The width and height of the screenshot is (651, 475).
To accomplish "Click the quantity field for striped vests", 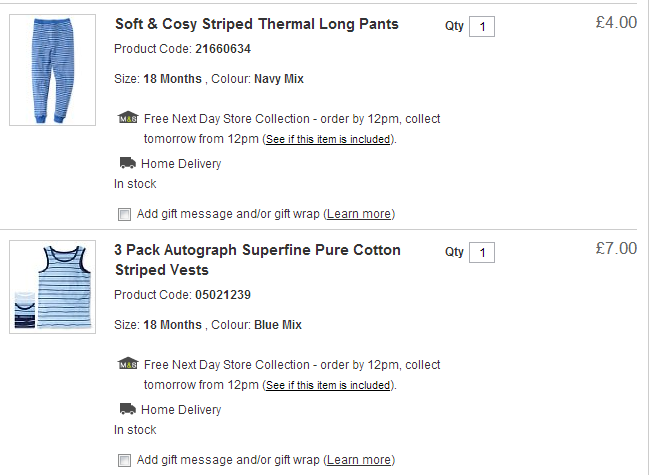I will (481, 253).
